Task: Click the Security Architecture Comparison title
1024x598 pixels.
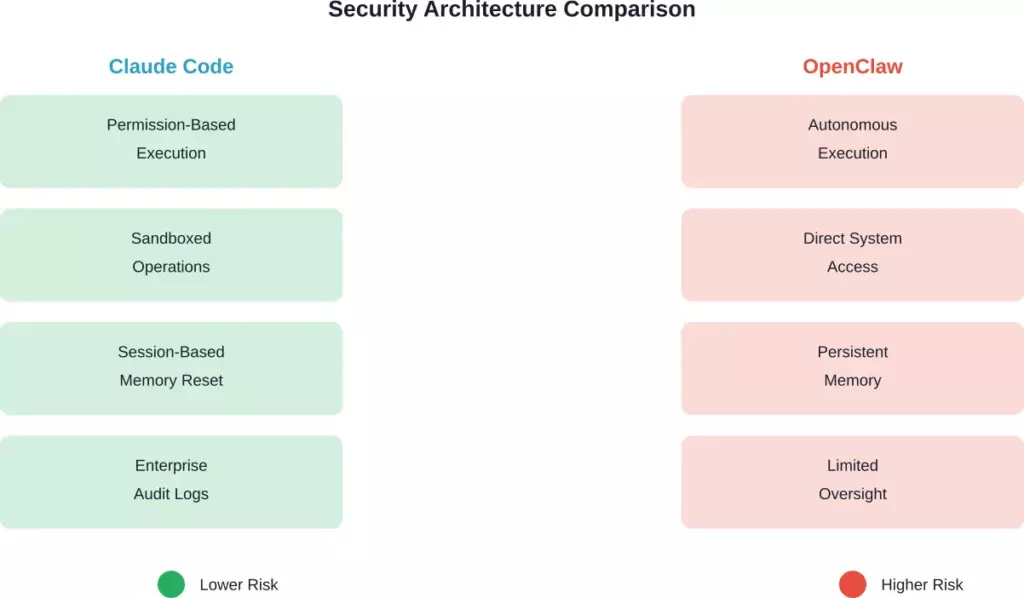Action: click(511, 10)
